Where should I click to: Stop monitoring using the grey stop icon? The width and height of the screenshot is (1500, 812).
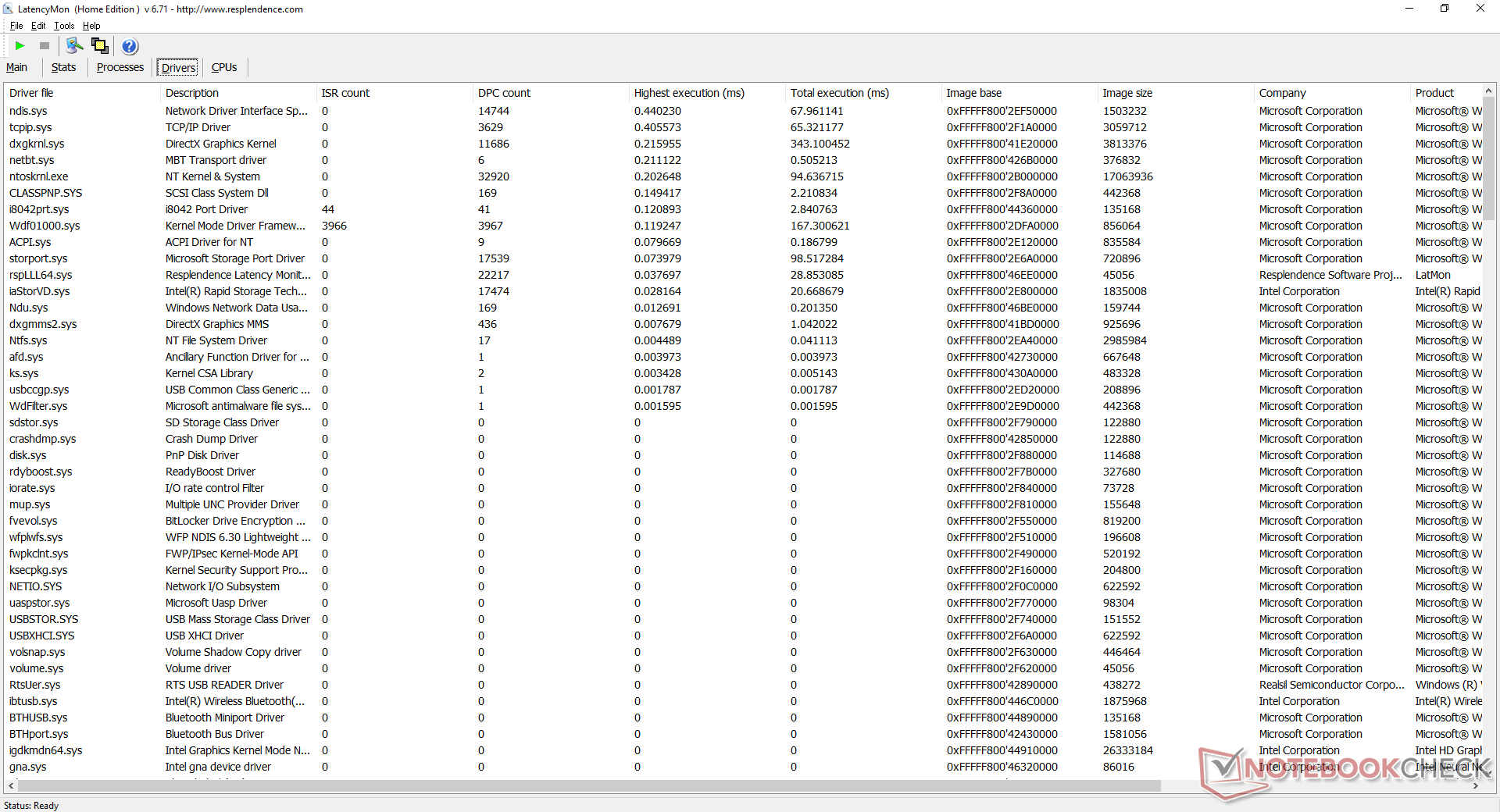tap(45, 46)
